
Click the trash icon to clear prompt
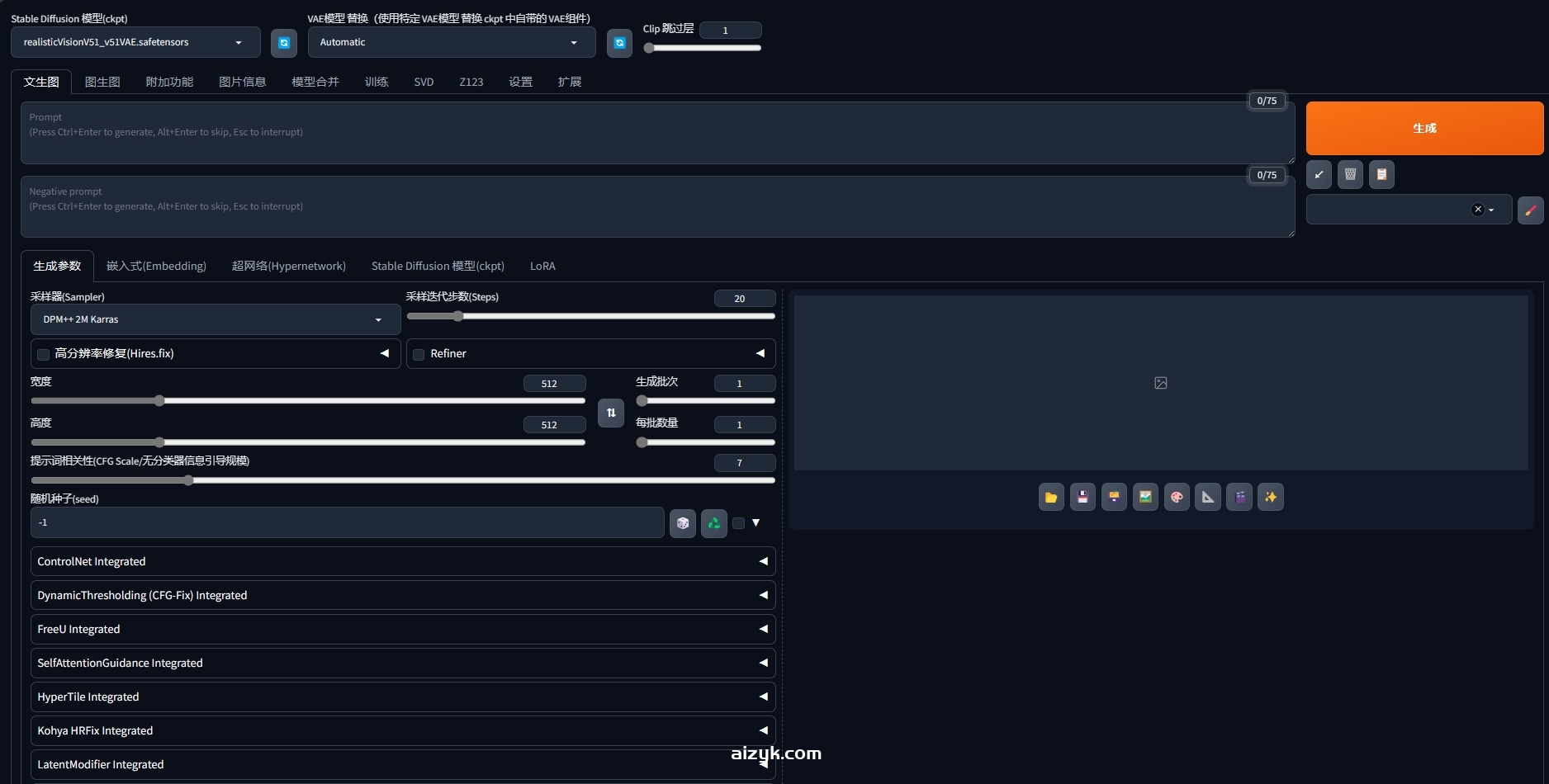[x=1350, y=175]
